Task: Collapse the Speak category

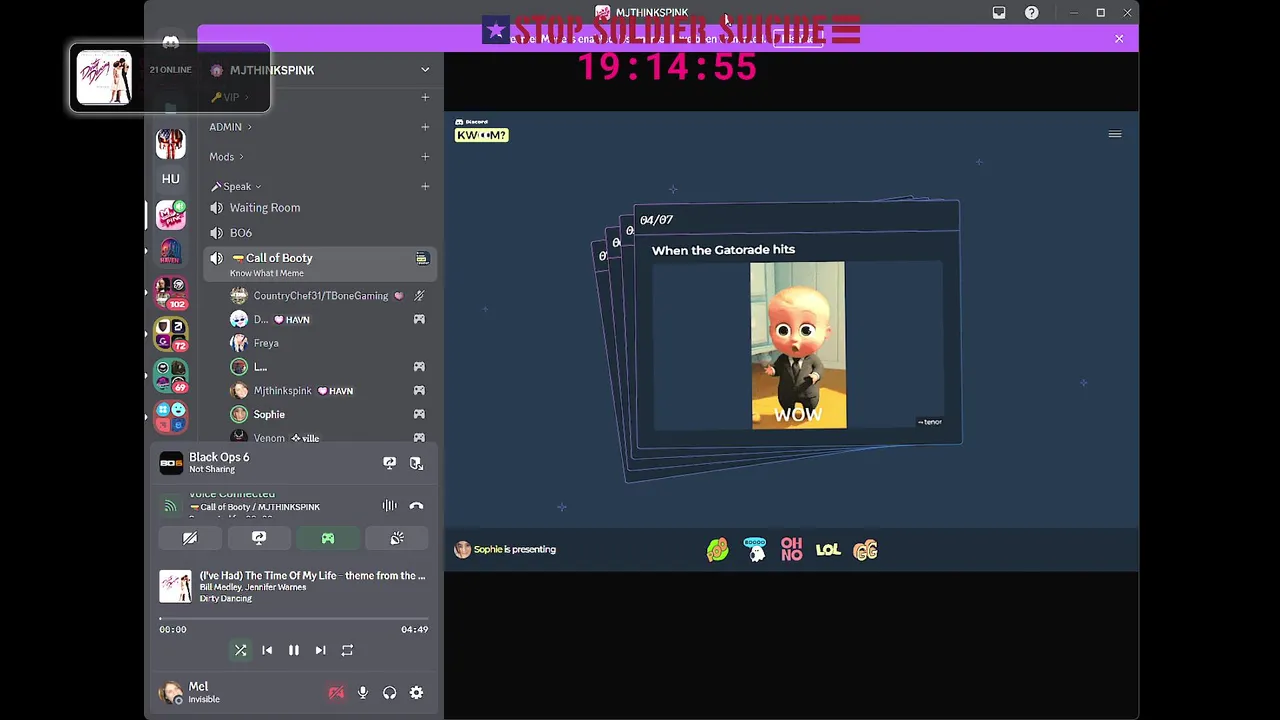Action: (x=236, y=186)
